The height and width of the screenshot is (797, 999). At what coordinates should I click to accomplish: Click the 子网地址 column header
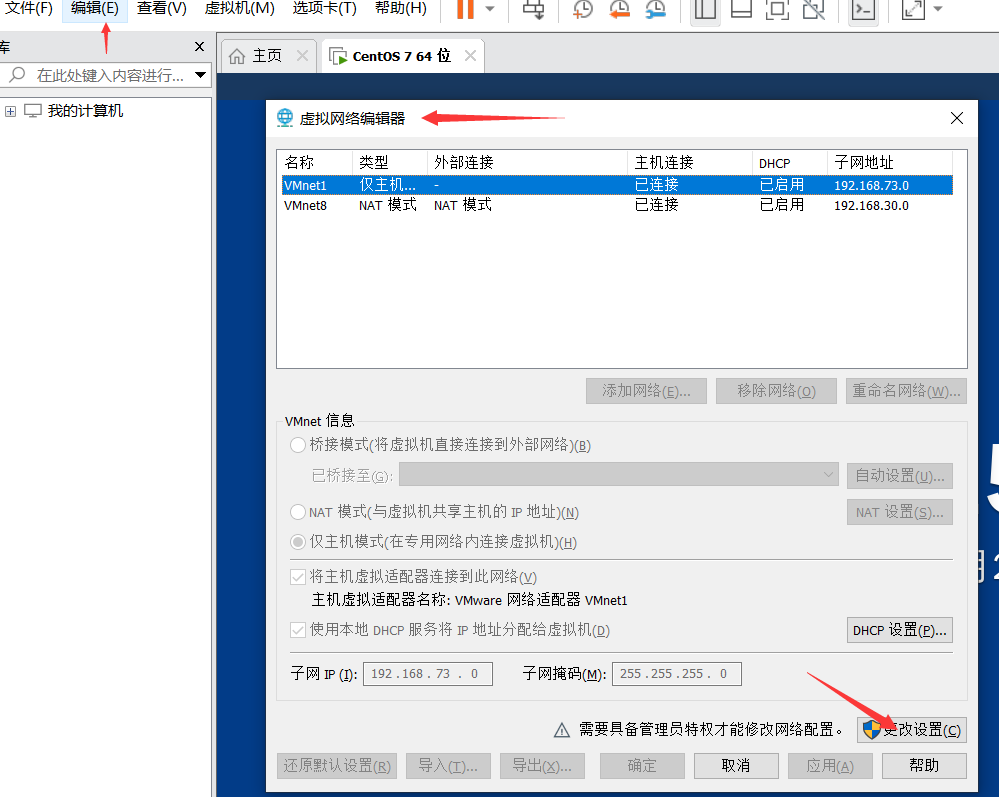890,162
